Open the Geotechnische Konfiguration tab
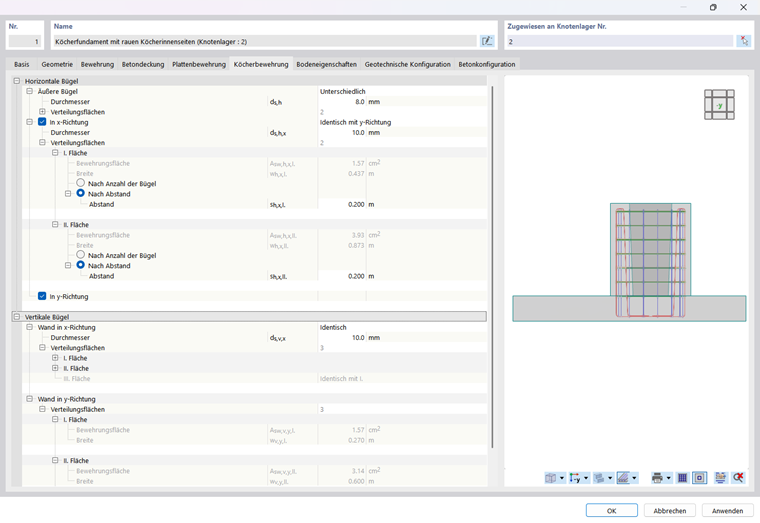The width and height of the screenshot is (760, 523). (x=408, y=64)
